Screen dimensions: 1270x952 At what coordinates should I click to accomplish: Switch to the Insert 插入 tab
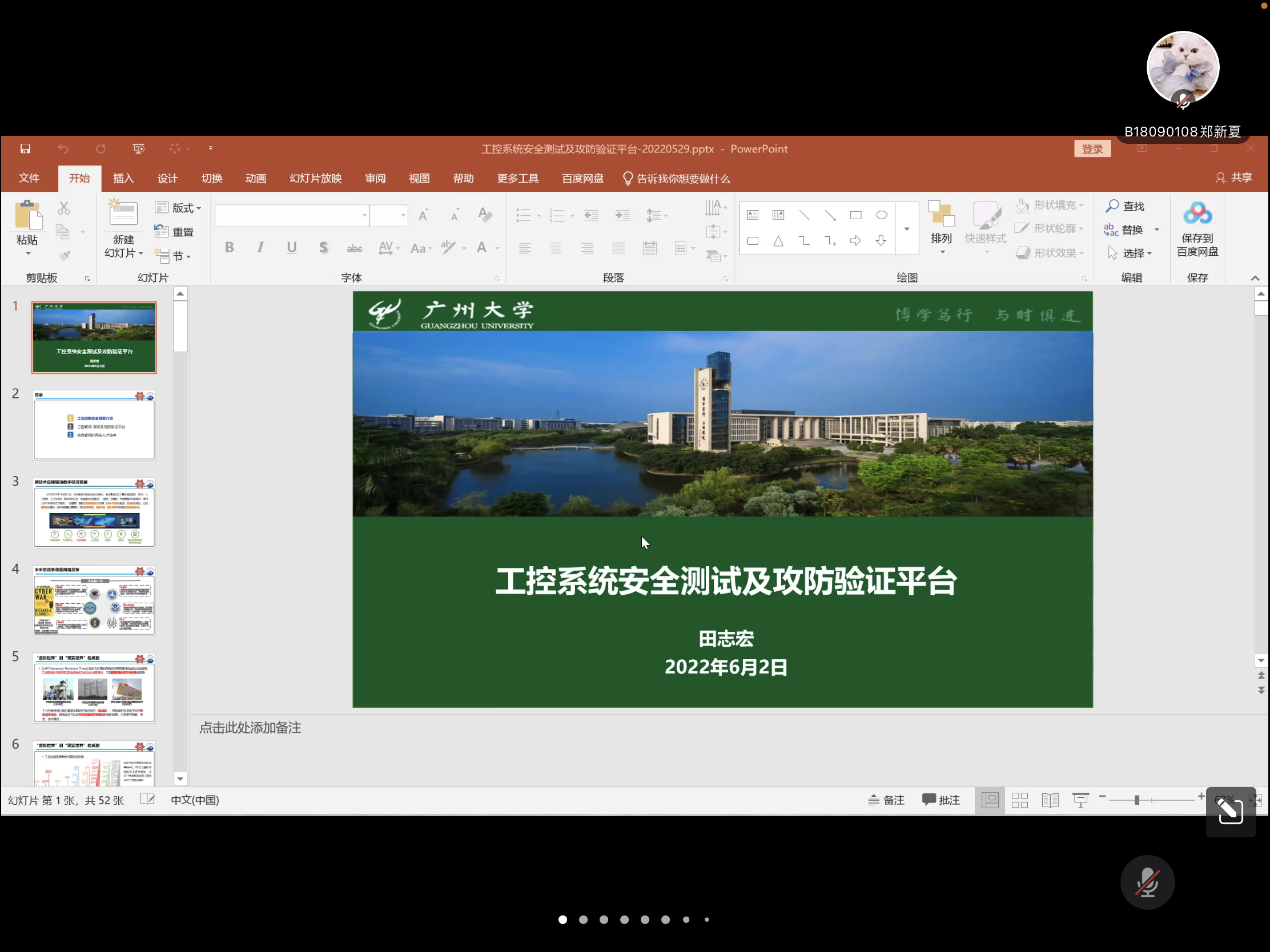(x=123, y=179)
